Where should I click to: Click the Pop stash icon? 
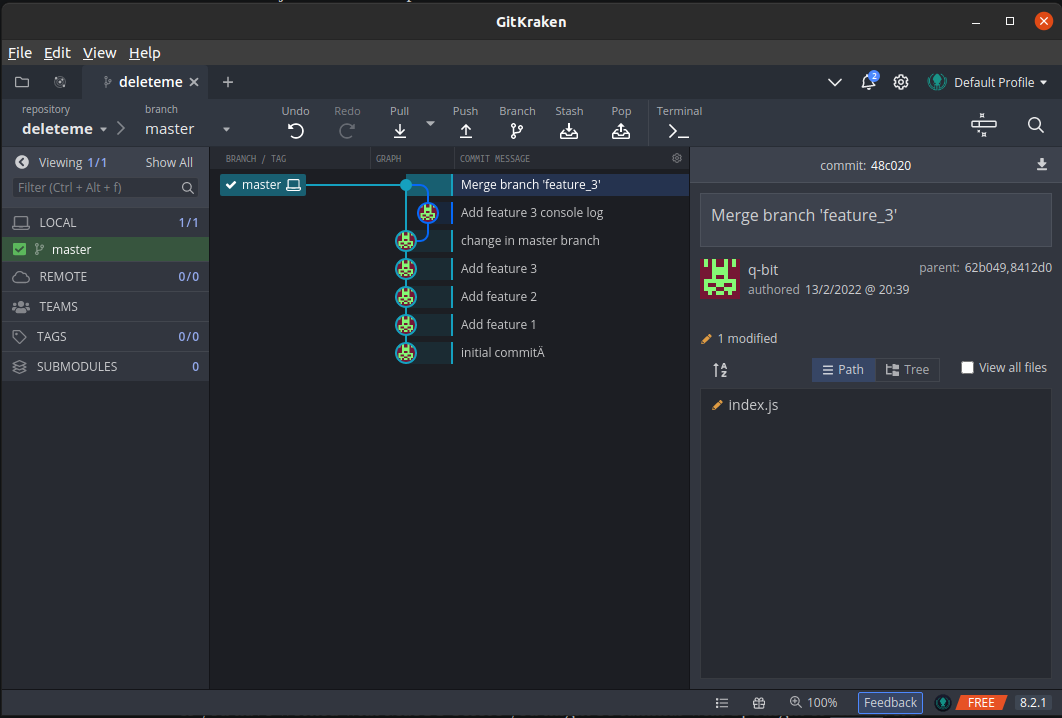(x=621, y=131)
